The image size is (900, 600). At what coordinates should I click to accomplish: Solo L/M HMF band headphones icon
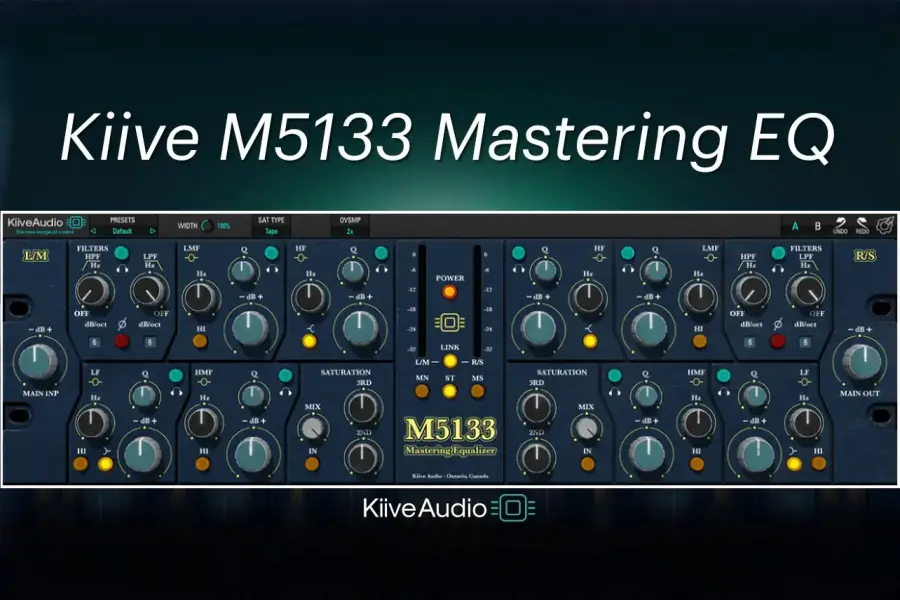pos(285,392)
